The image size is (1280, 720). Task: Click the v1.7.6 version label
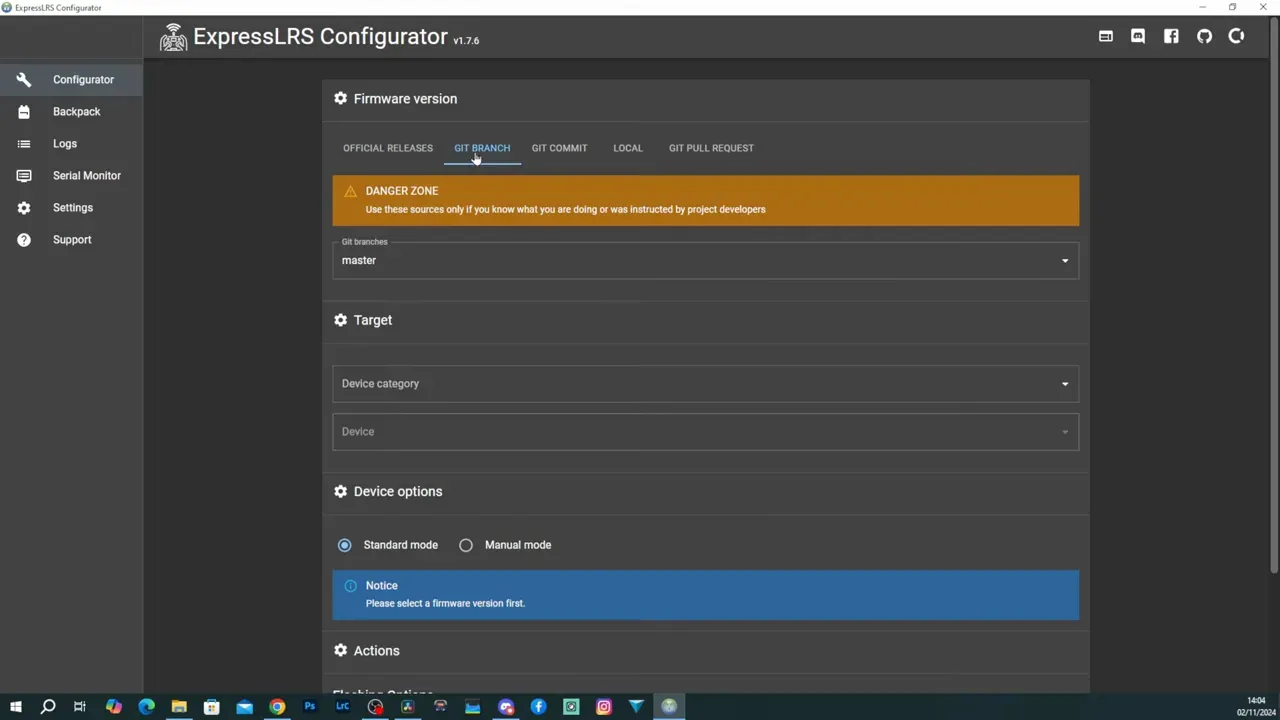click(466, 41)
